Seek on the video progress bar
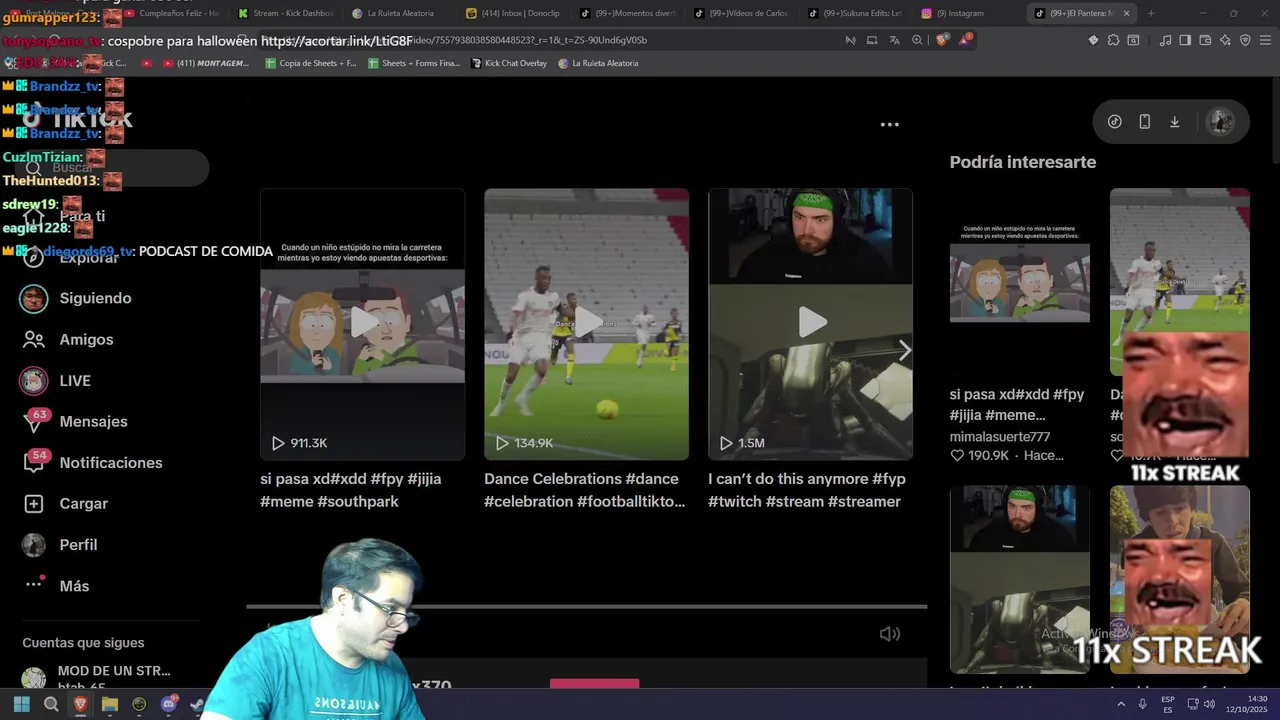This screenshot has height=720, width=1280. [587, 606]
